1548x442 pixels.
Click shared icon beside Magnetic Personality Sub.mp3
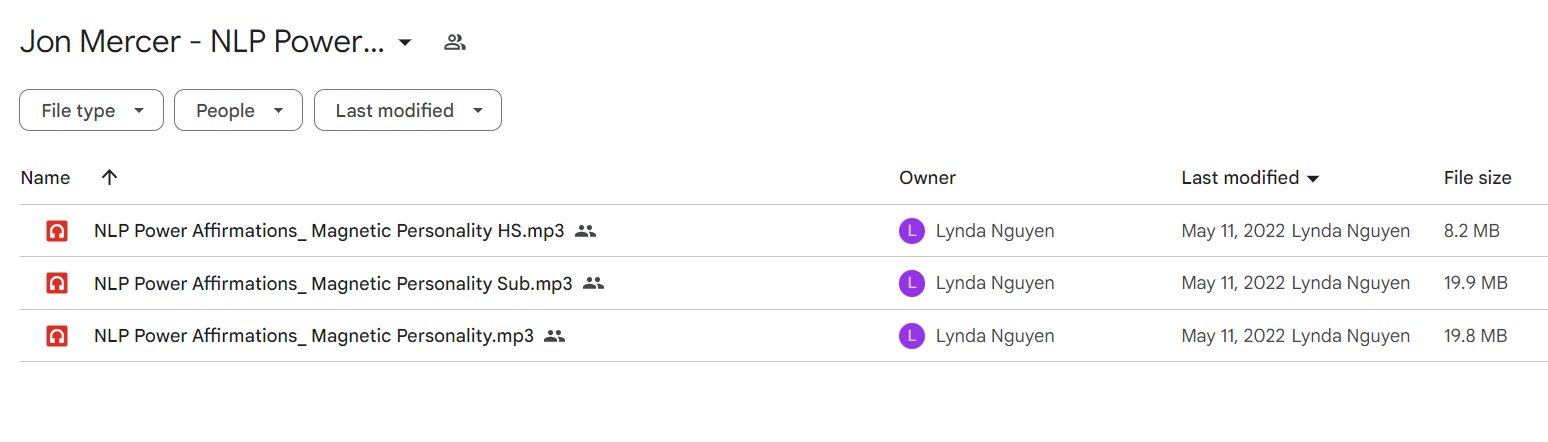tap(594, 283)
